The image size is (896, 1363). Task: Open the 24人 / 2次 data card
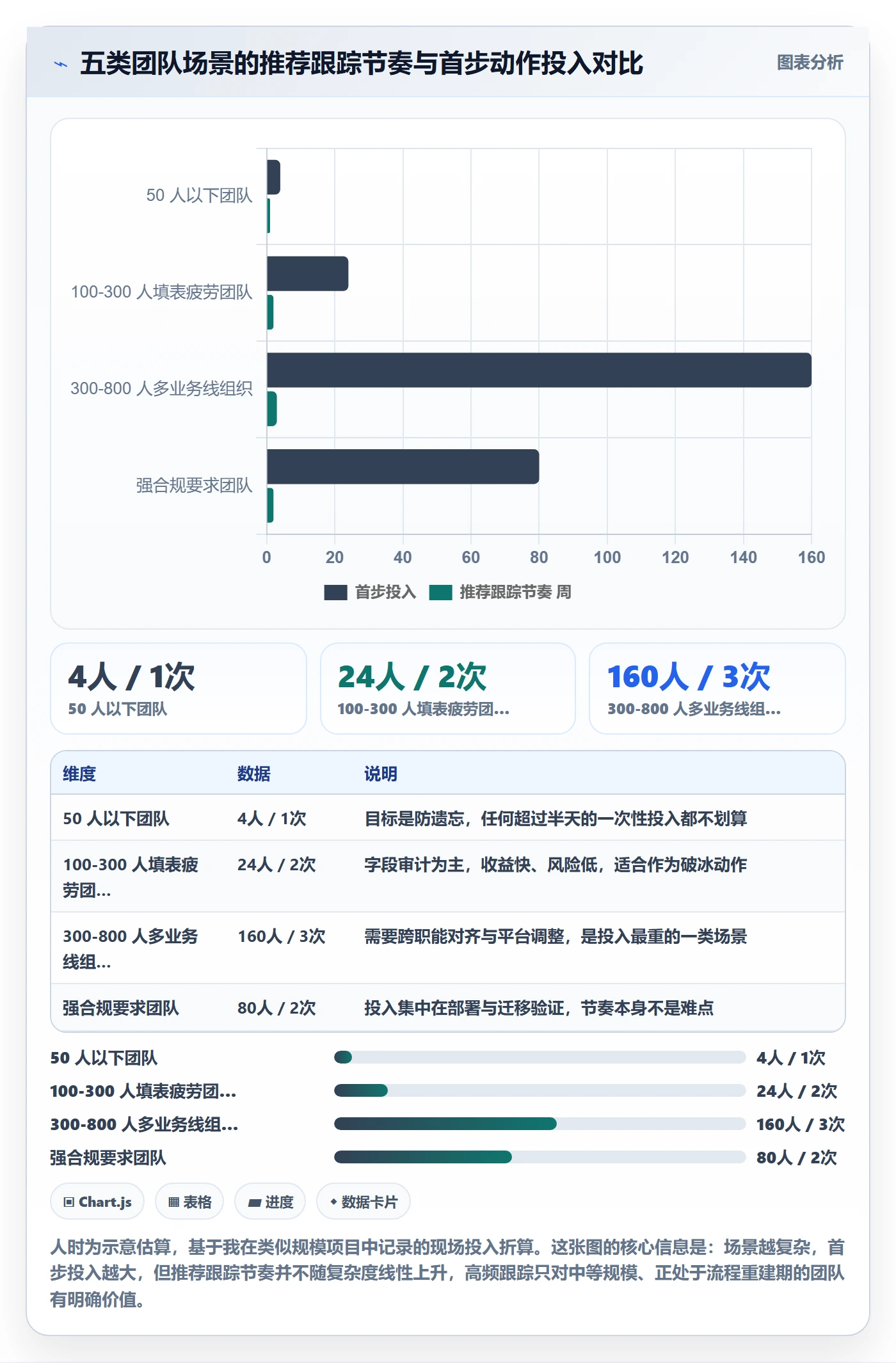[x=448, y=689]
